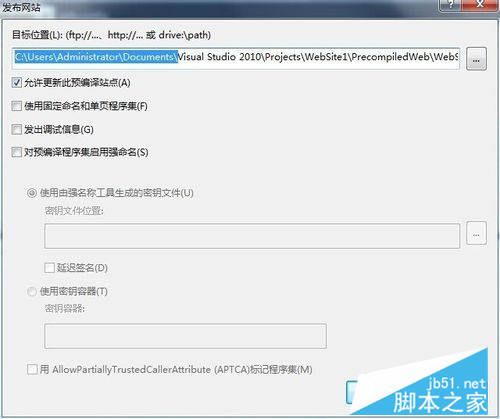This screenshot has width=500, height=419.
Task: Click the browse button beside target location path
Action: pos(476,59)
